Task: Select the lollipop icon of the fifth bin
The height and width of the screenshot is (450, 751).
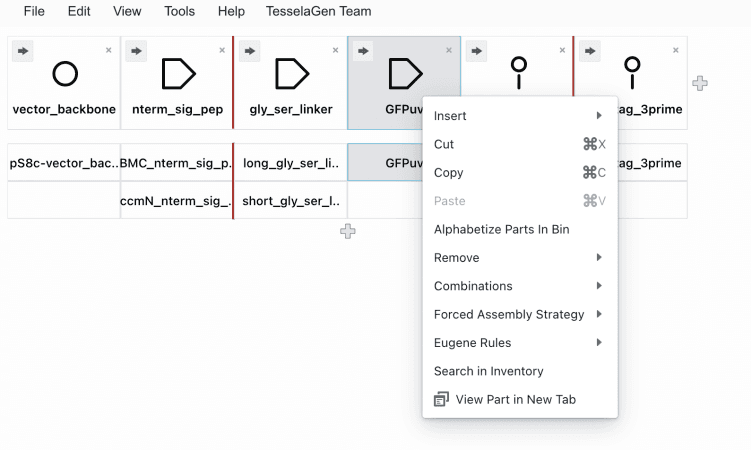Action: point(519,73)
